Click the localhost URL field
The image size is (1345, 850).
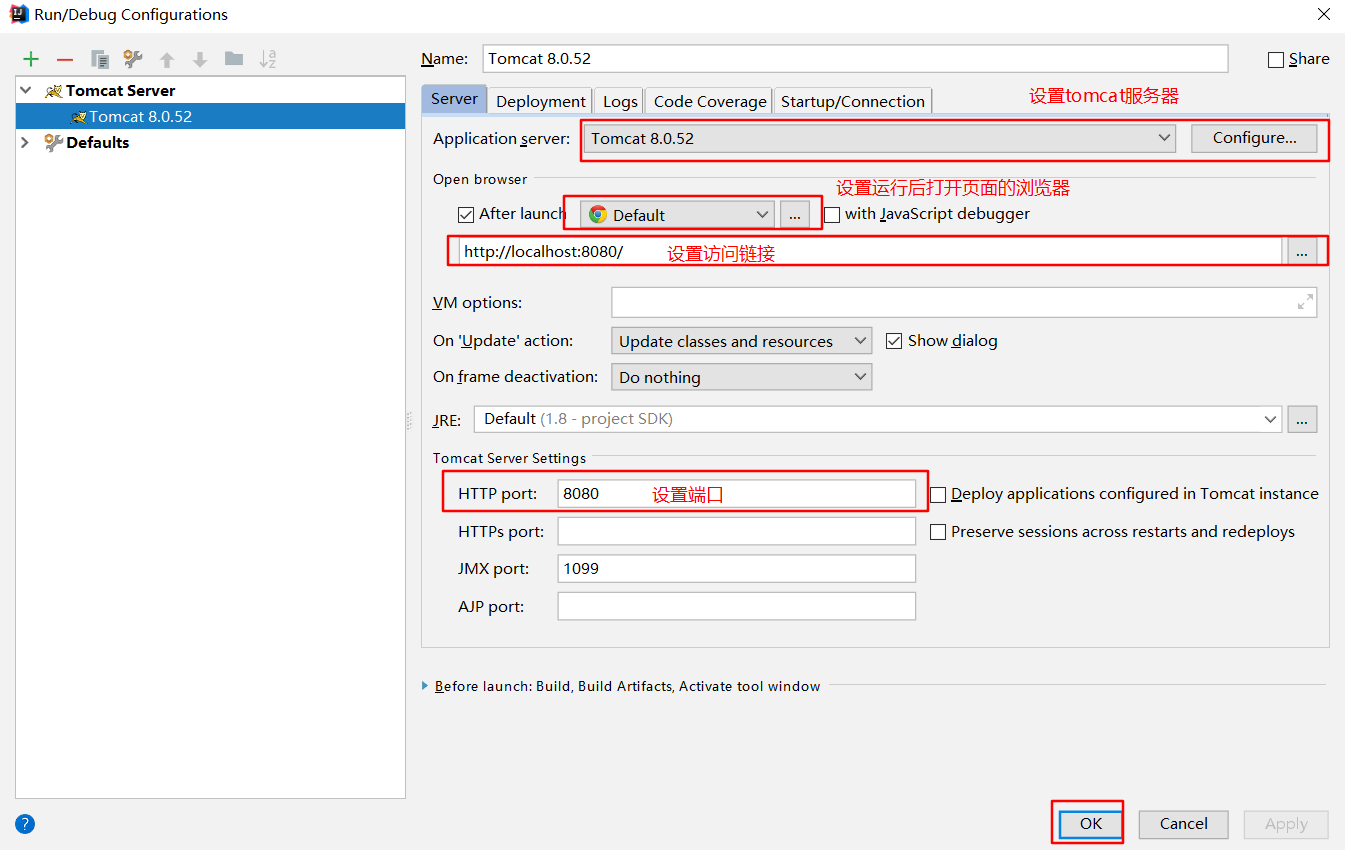(870, 252)
